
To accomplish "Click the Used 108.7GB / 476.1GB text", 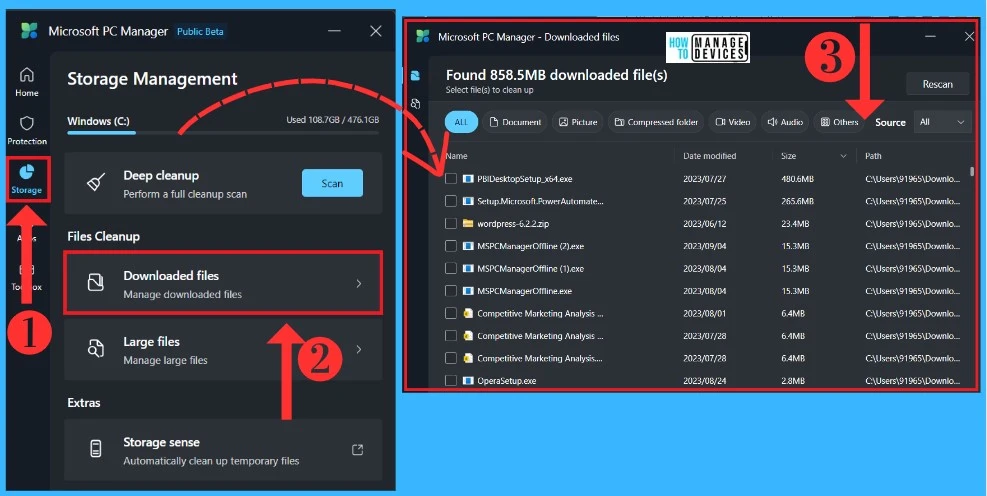I will [332, 120].
